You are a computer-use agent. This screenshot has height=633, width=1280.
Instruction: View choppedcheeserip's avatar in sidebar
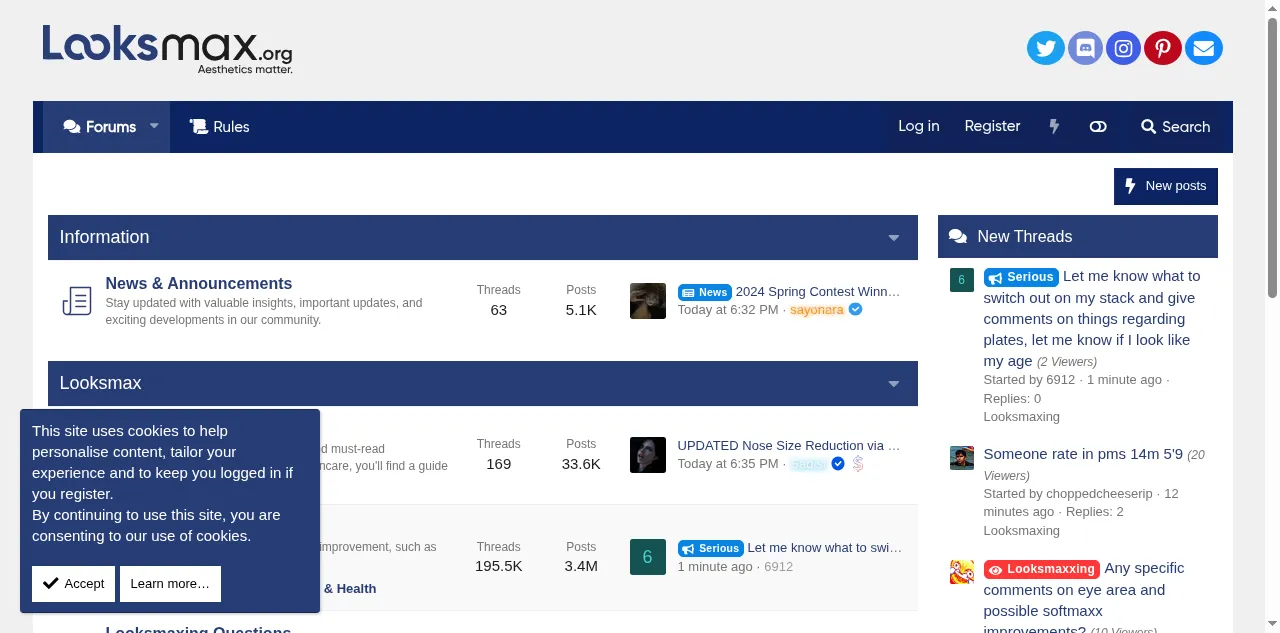(961, 458)
